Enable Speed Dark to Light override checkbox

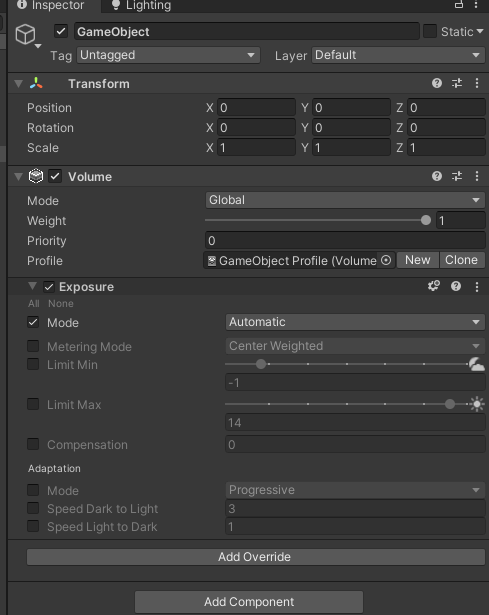pyautogui.click(x=33, y=508)
